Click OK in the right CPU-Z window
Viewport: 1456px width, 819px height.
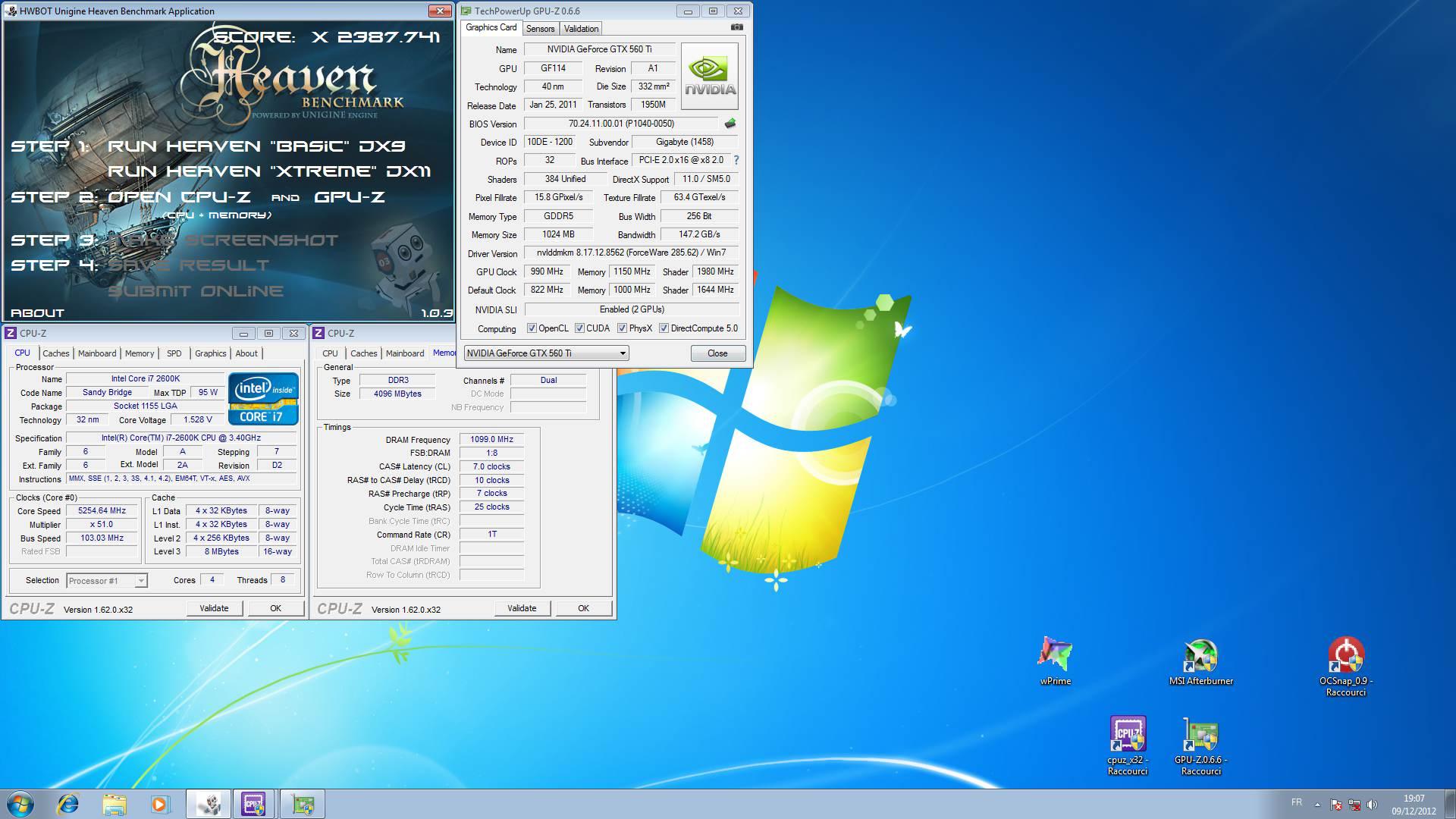(x=583, y=608)
